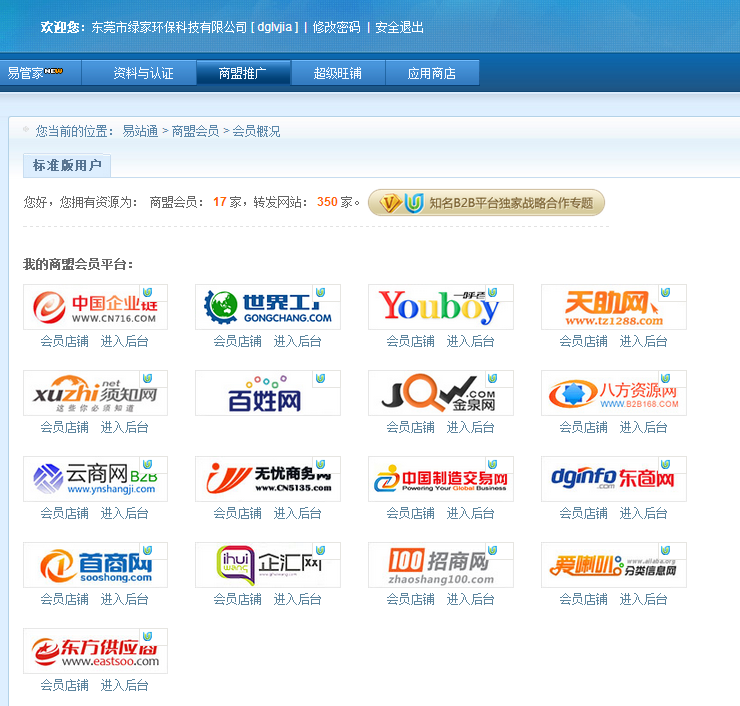Click the 修改密码 link in header
Screen dimensions: 740x706
tap(336, 27)
